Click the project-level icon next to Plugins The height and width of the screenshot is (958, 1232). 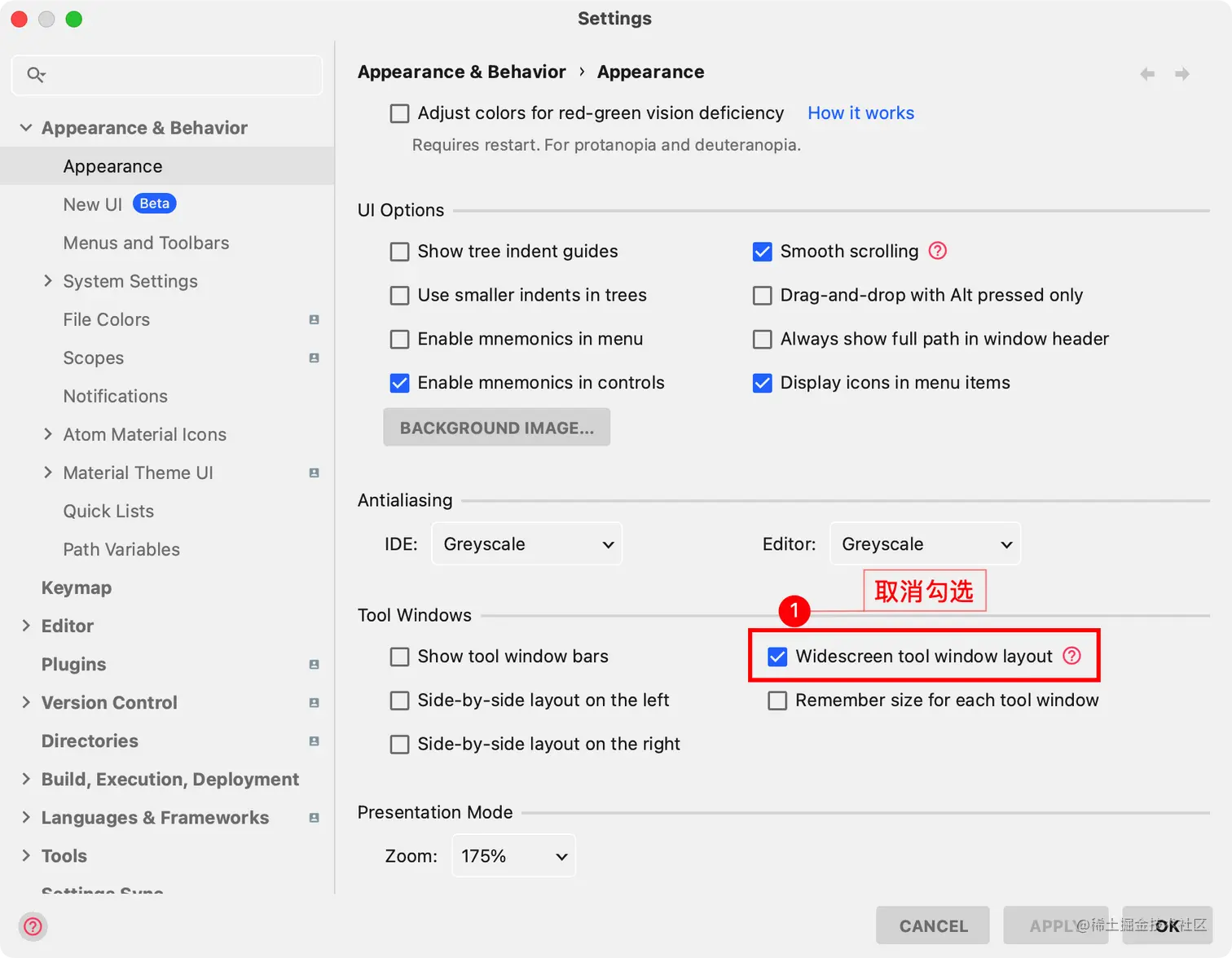click(315, 665)
